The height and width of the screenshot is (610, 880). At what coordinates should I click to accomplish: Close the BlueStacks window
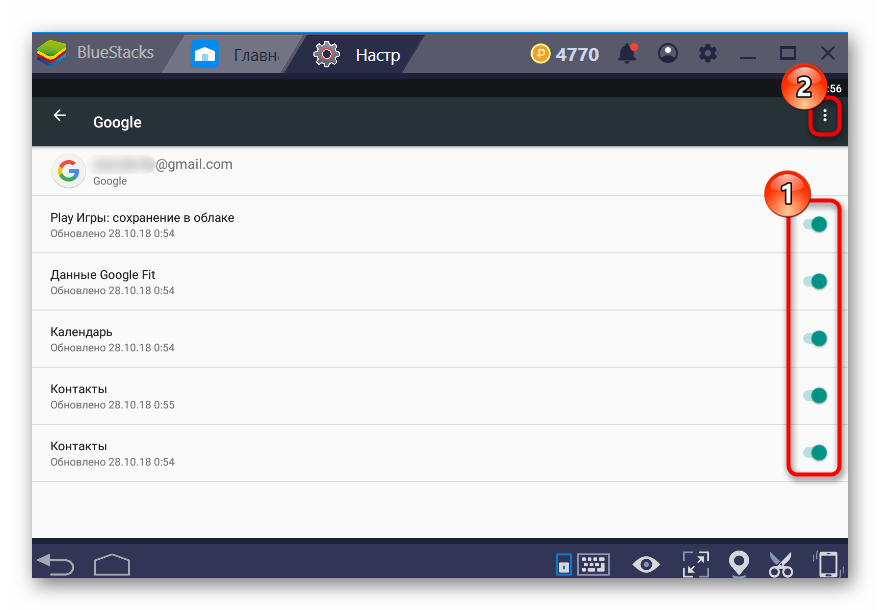(x=827, y=53)
